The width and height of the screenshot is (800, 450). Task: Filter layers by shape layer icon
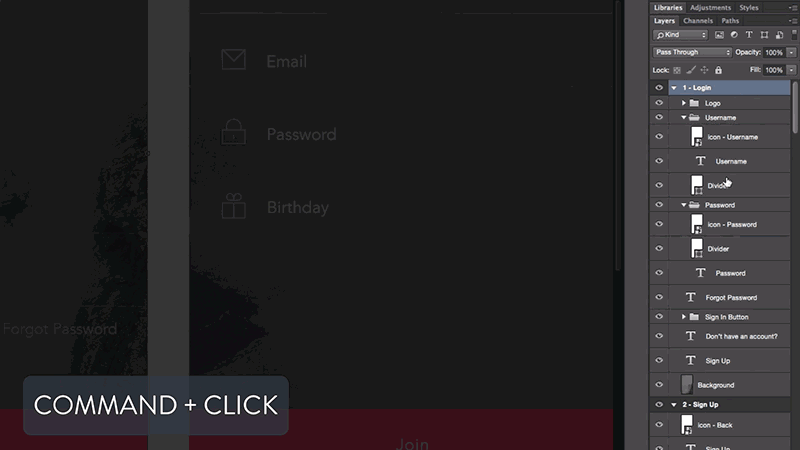[764, 35]
